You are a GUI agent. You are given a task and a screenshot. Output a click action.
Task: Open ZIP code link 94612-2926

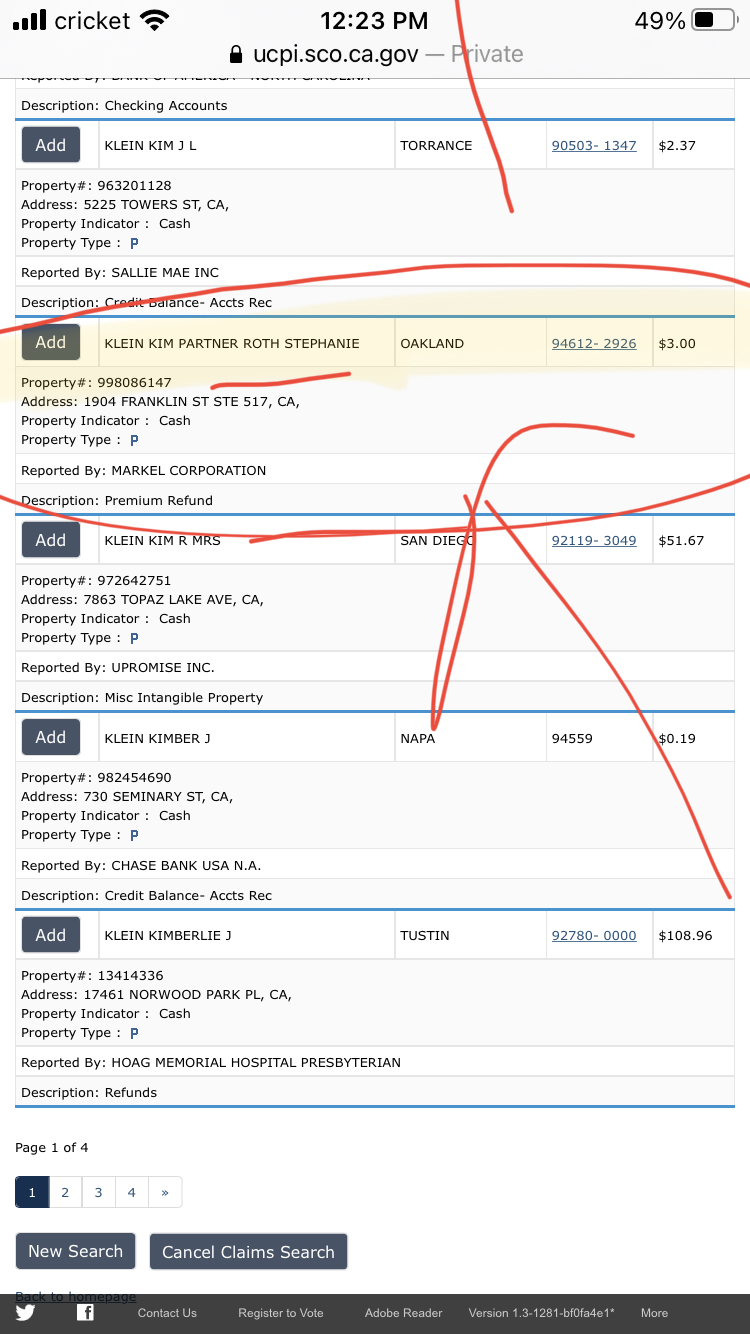594,343
